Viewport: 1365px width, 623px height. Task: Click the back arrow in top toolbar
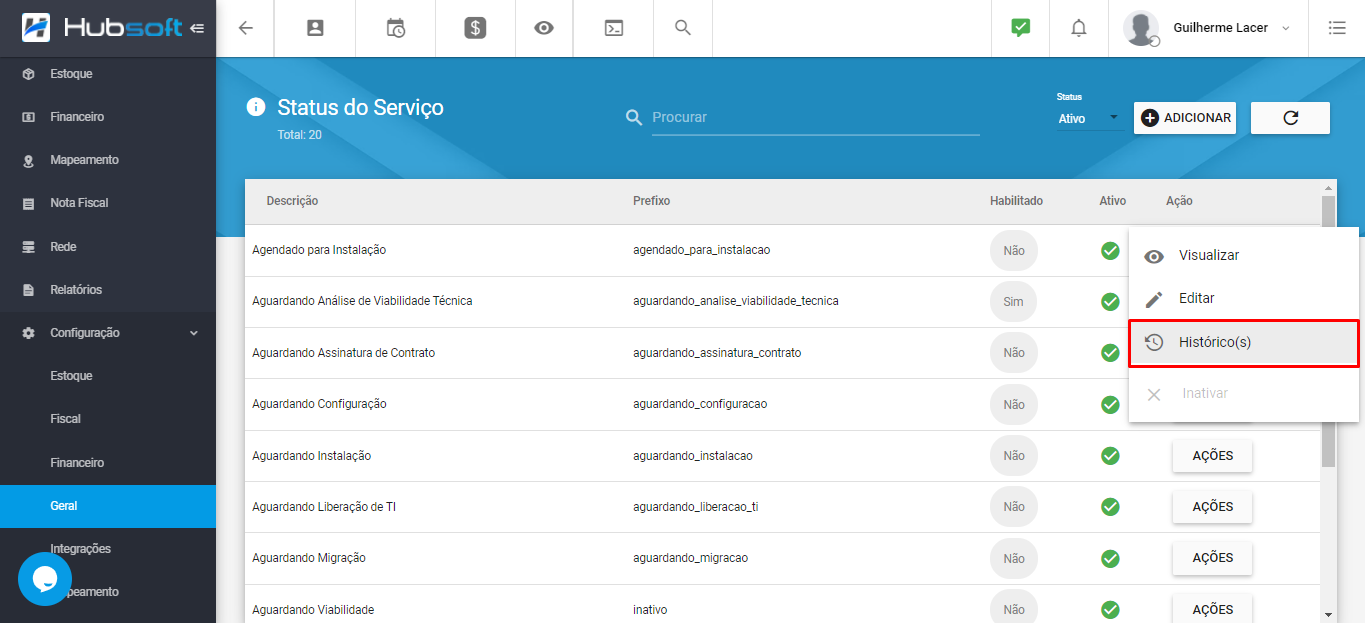click(x=246, y=28)
